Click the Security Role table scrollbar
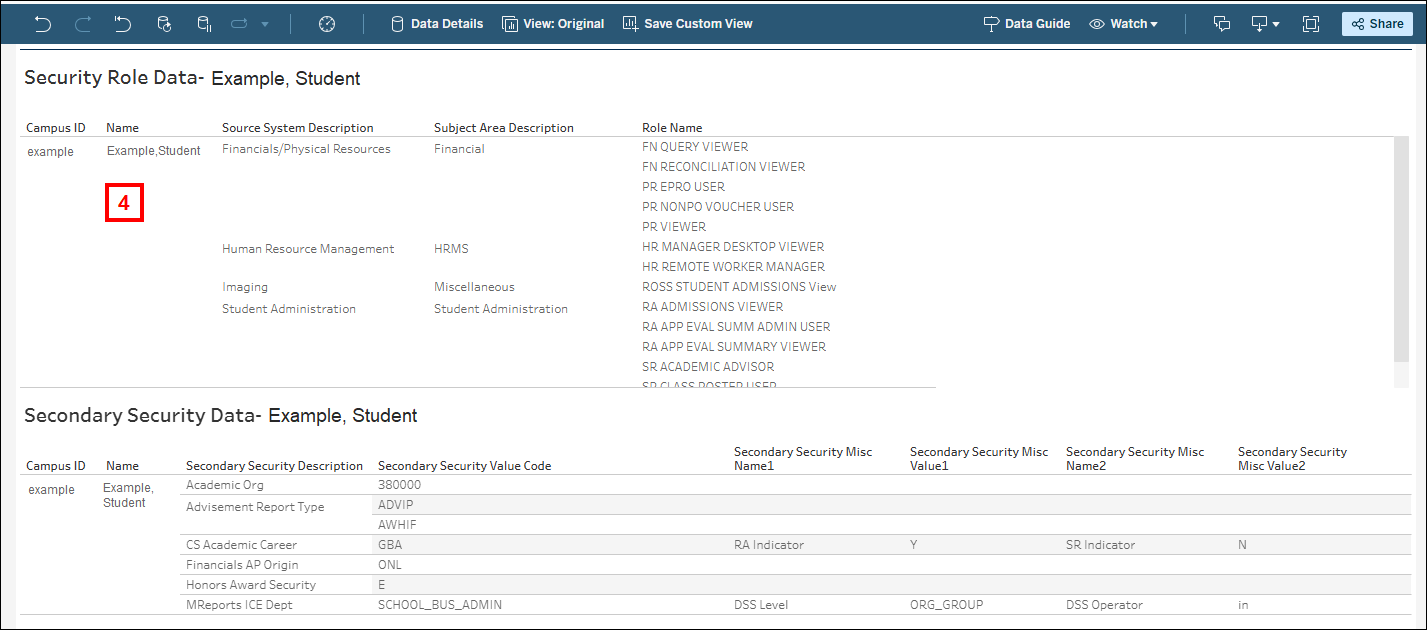Image resolution: width=1427 pixels, height=630 pixels. (1401, 250)
